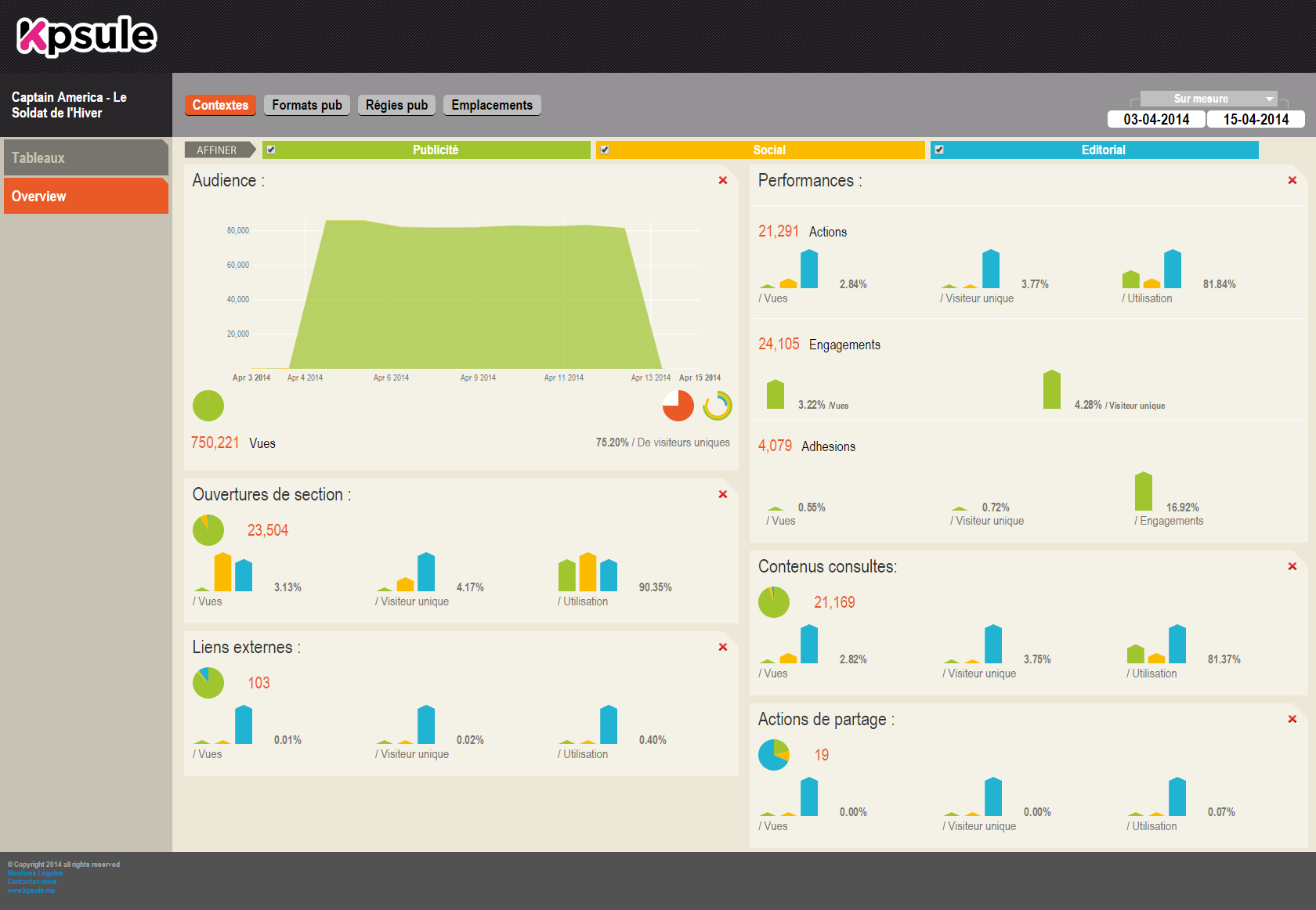Toggle the Social filter checkbox
1316x910 pixels.
click(x=605, y=150)
